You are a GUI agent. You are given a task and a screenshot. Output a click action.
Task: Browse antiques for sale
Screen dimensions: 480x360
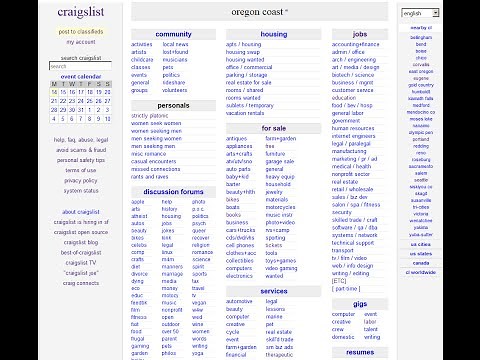pos(236,139)
